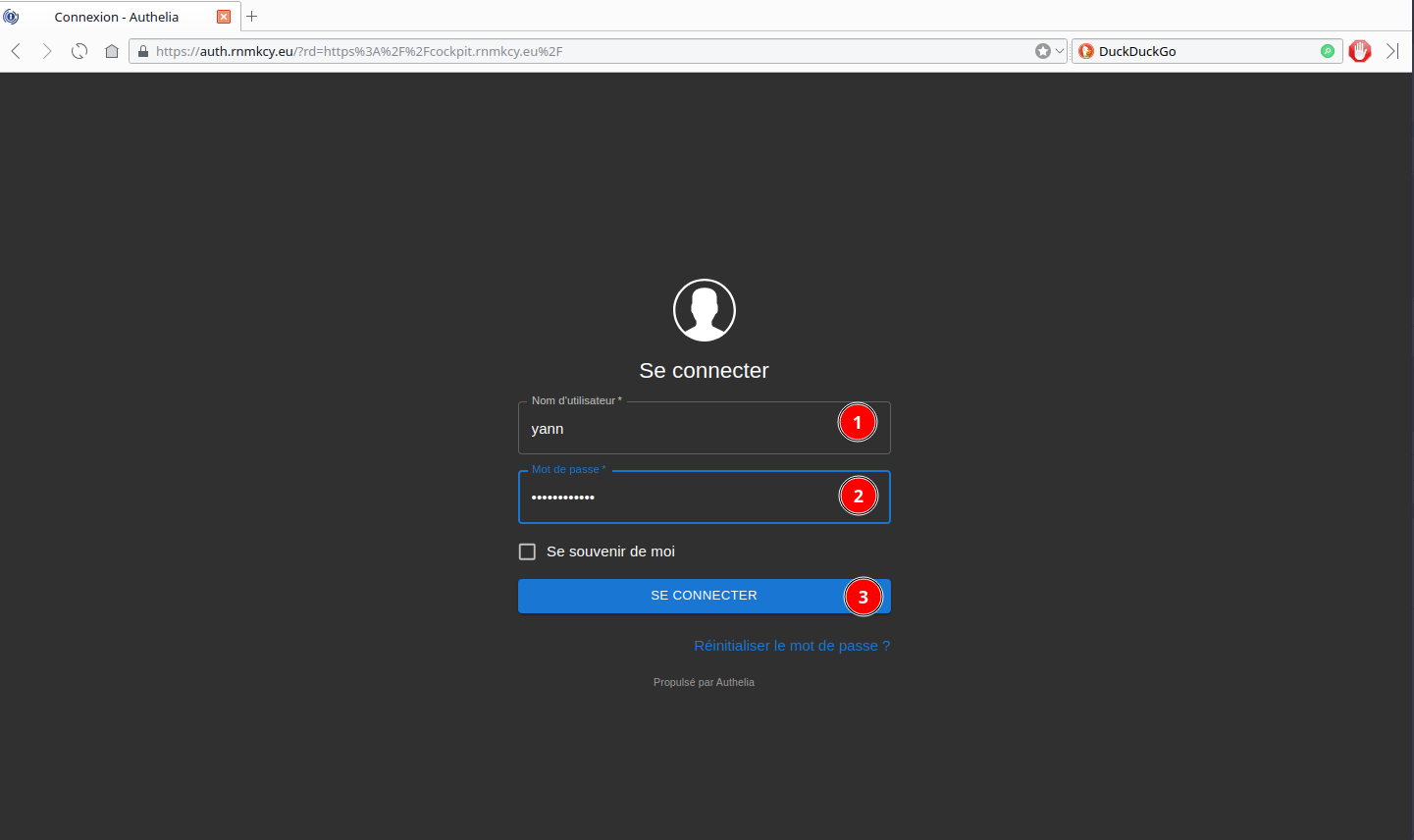Expand the dropdown arrow beside the bookmark star

tap(1060, 51)
